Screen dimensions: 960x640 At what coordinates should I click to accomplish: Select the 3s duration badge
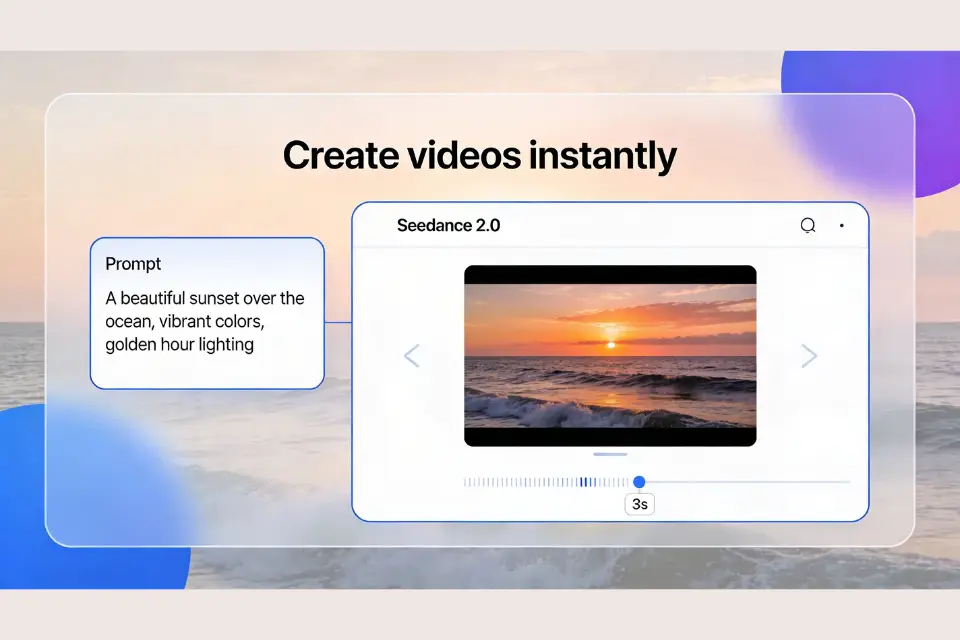pyautogui.click(x=639, y=504)
